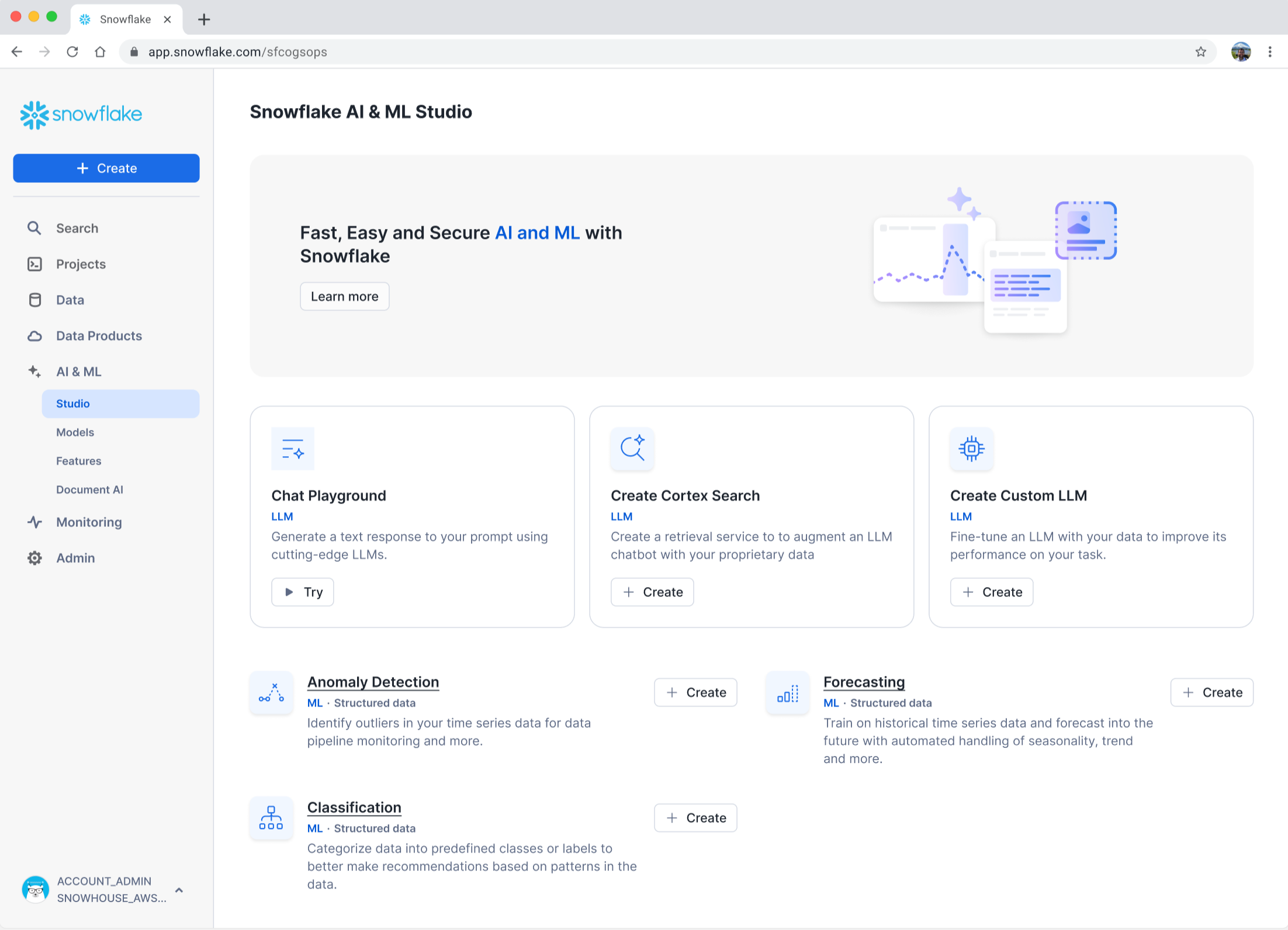
Task: Click the Learn more button
Action: [x=344, y=296]
